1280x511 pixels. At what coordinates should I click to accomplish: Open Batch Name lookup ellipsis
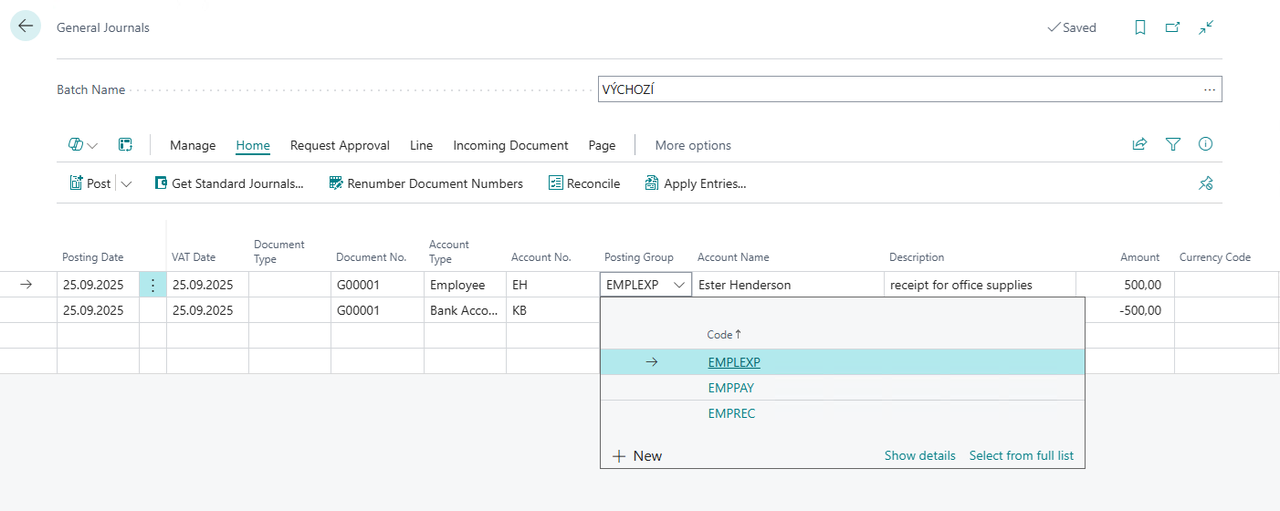pos(1209,90)
